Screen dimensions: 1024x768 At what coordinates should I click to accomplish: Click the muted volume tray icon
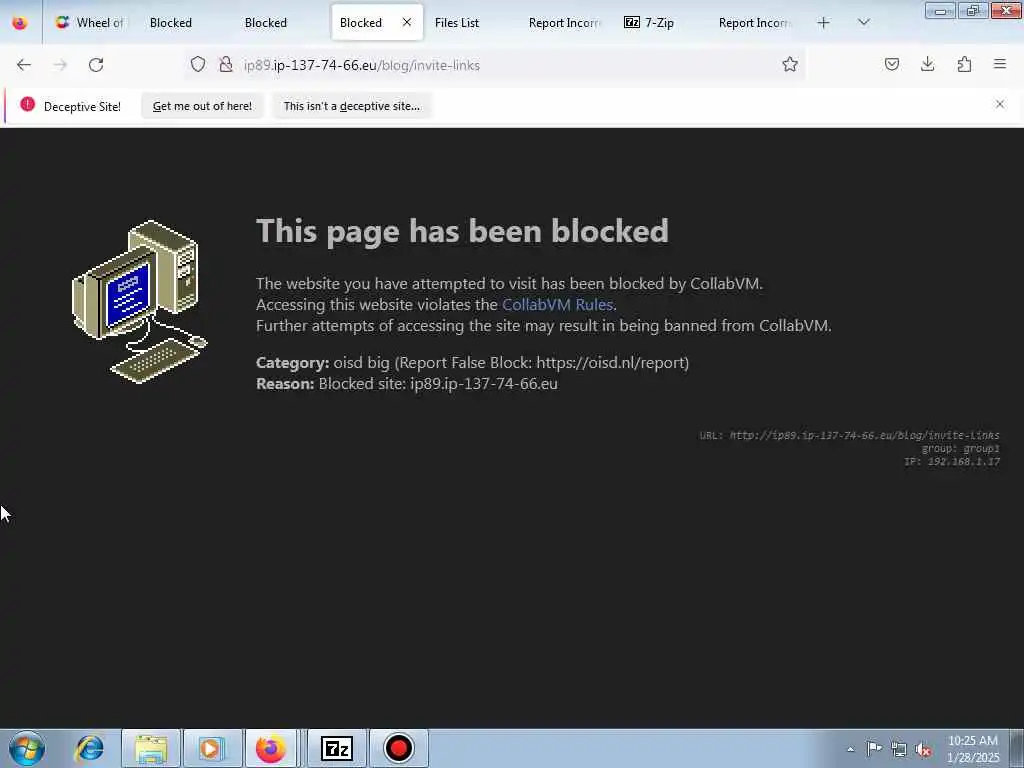[923, 750]
